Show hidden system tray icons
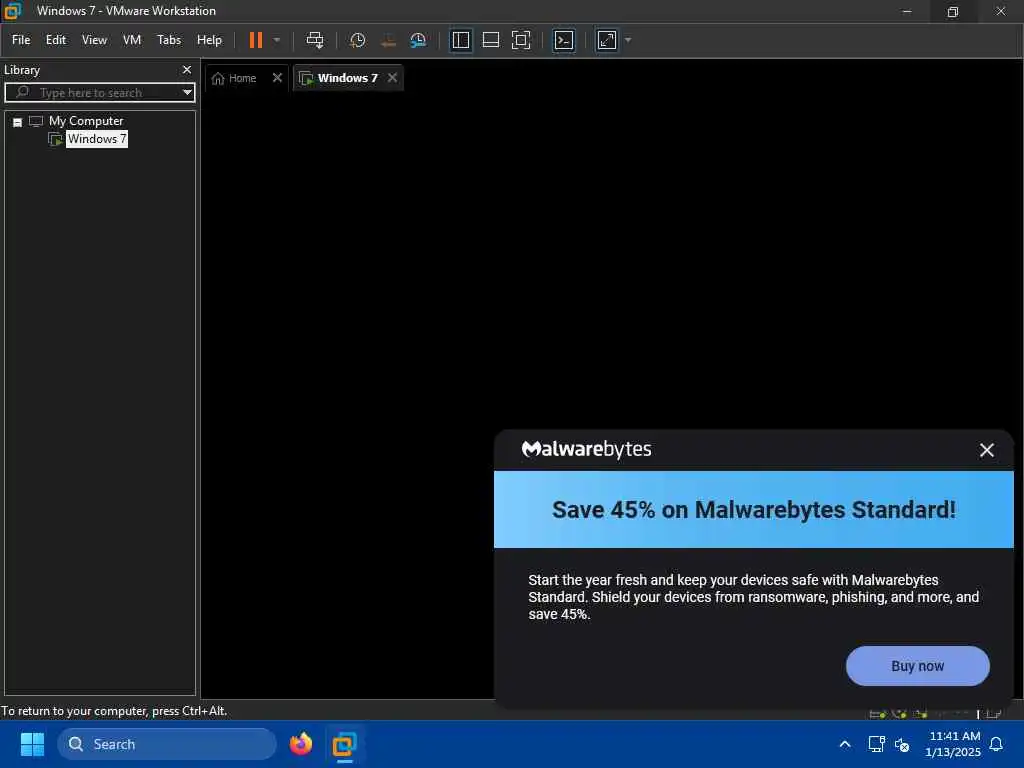 [844, 744]
